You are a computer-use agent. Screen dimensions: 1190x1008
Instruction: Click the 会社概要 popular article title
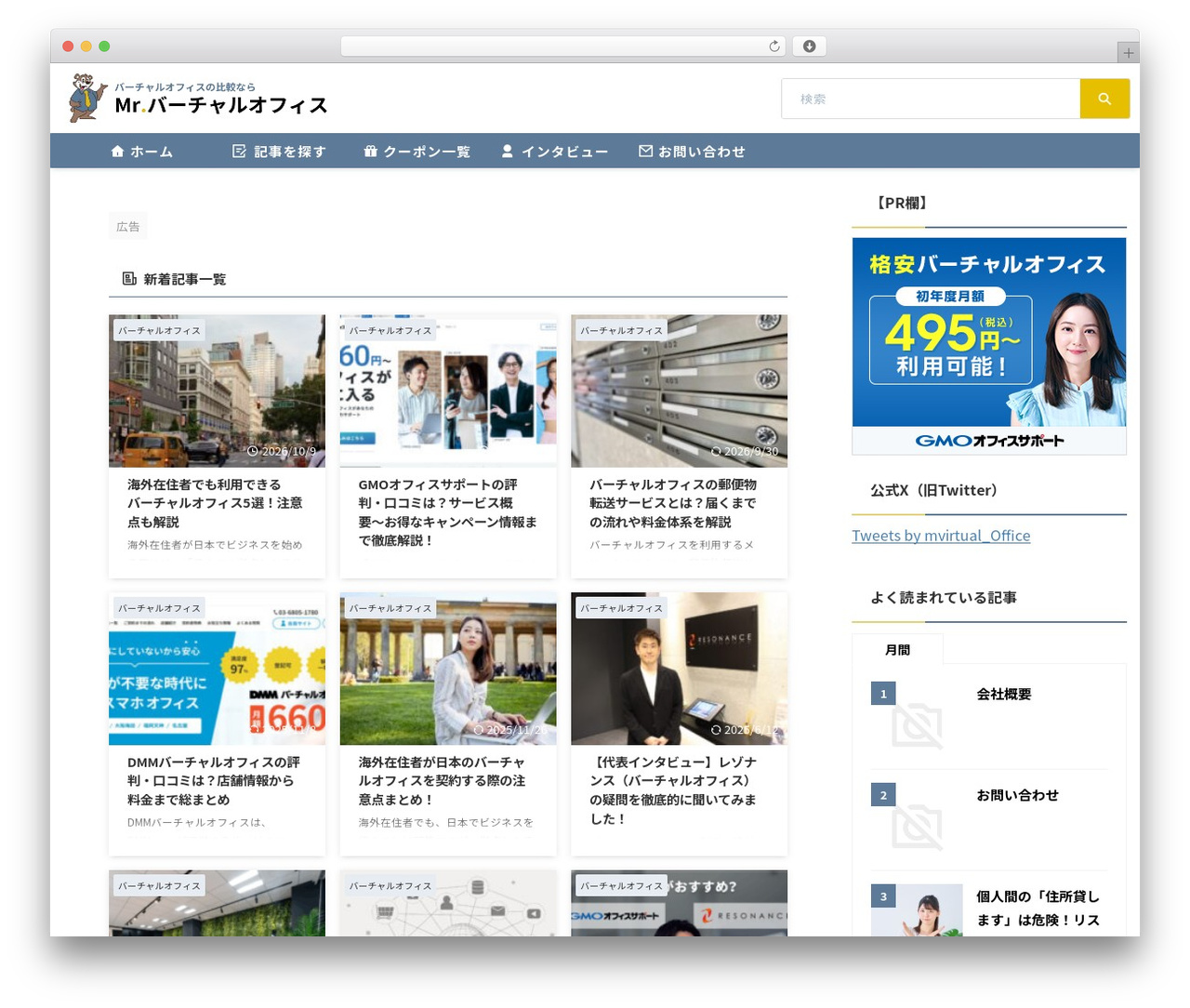click(x=1003, y=694)
